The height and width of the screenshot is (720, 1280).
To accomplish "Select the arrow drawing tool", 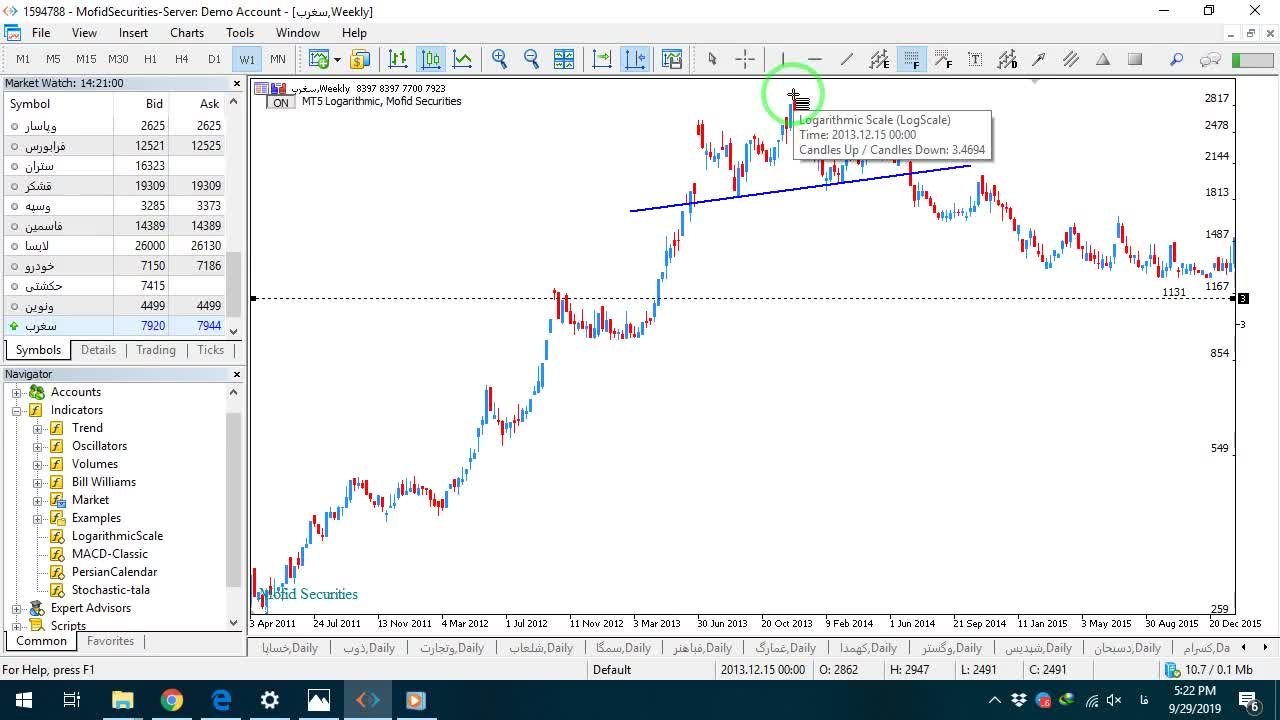I will (1039, 59).
